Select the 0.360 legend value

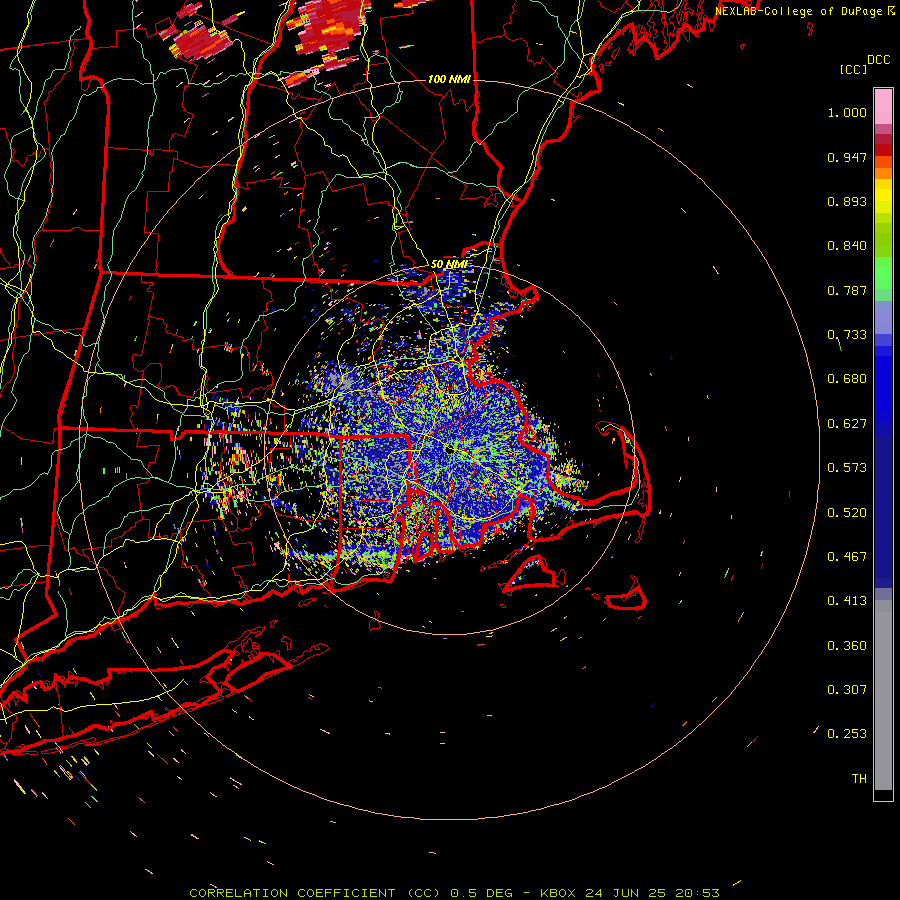[847, 646]
